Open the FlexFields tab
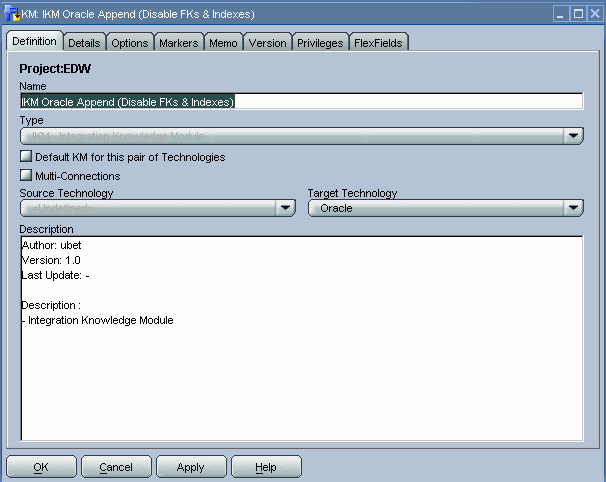 coord(378,43)
